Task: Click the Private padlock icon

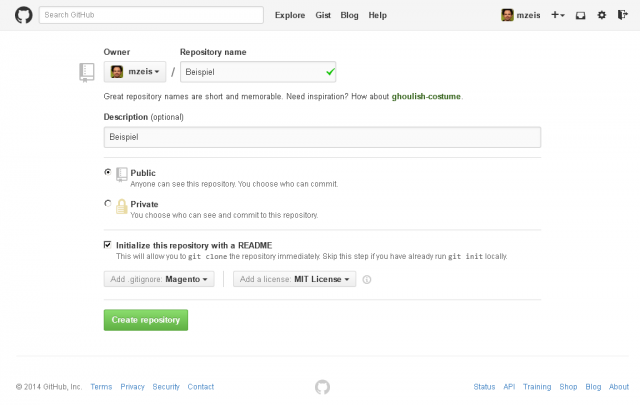Action: (122, 206)
